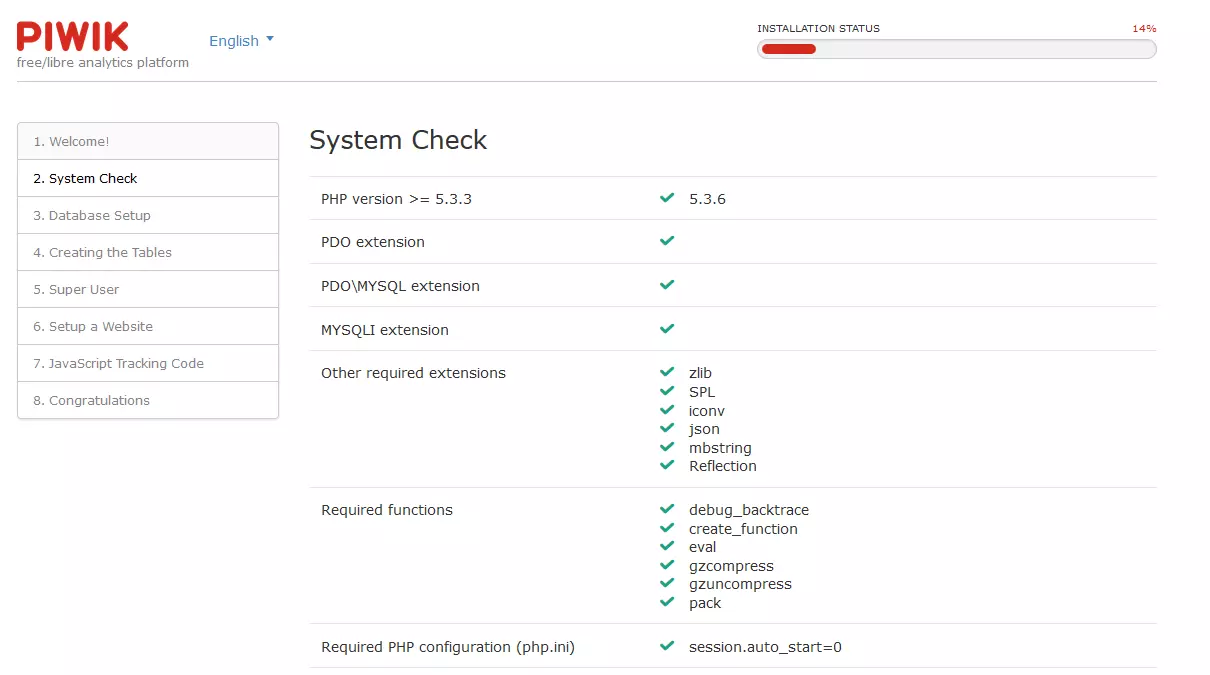Image resolution: width=1210 pixels, height=675 pixels.
Task: Open the 6. Setup a Website step
Action: point(148,326)
